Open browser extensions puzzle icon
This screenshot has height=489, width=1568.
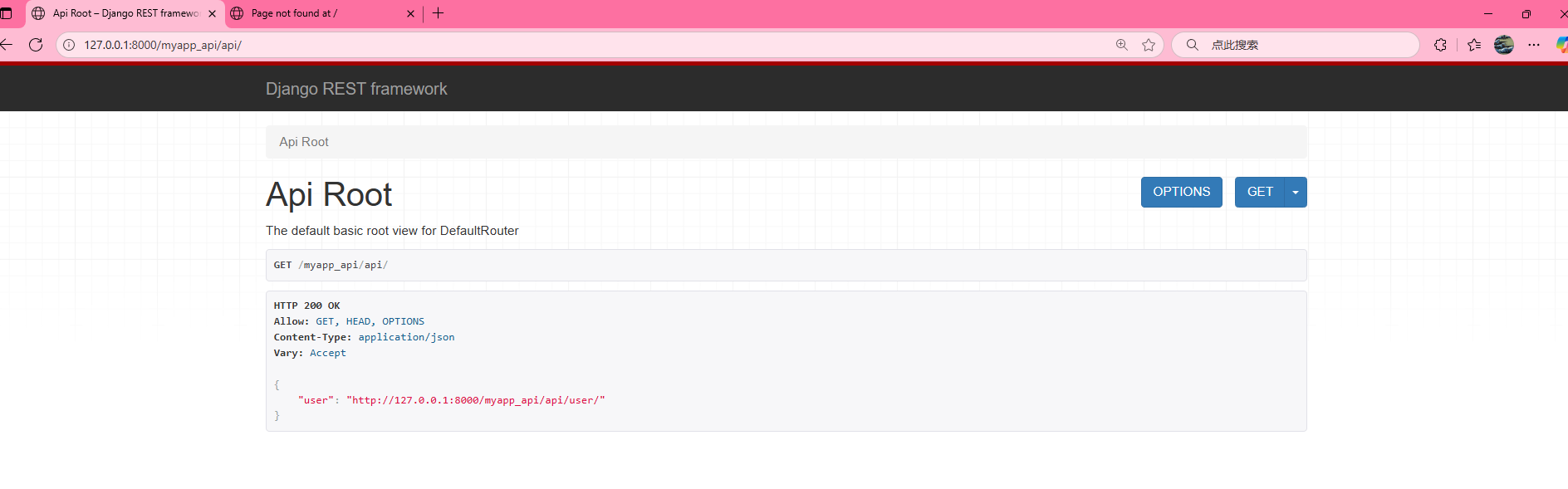point(1440,45)
